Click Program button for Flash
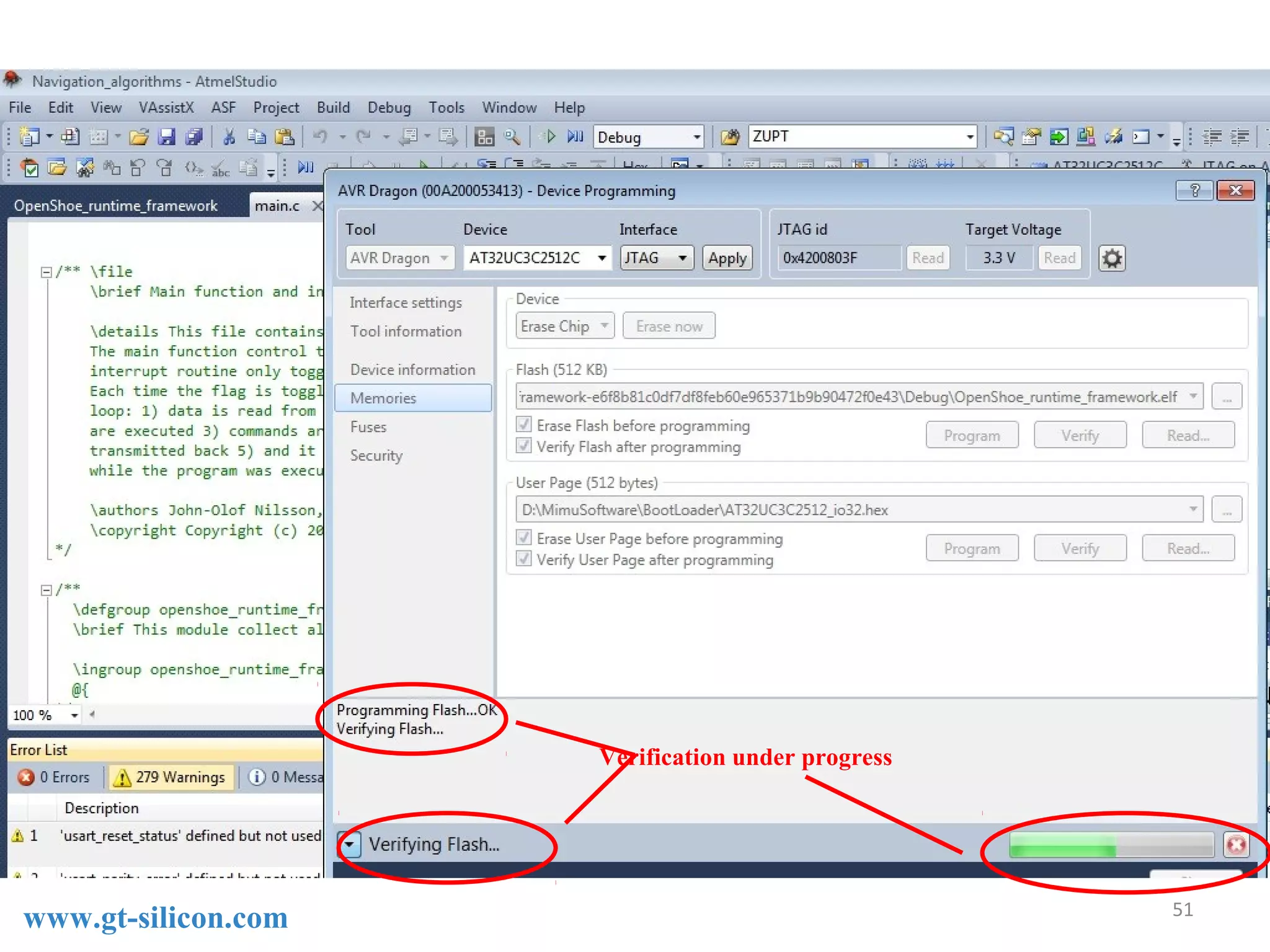Viewport: 1270px width, 952px height. [972, 436]
